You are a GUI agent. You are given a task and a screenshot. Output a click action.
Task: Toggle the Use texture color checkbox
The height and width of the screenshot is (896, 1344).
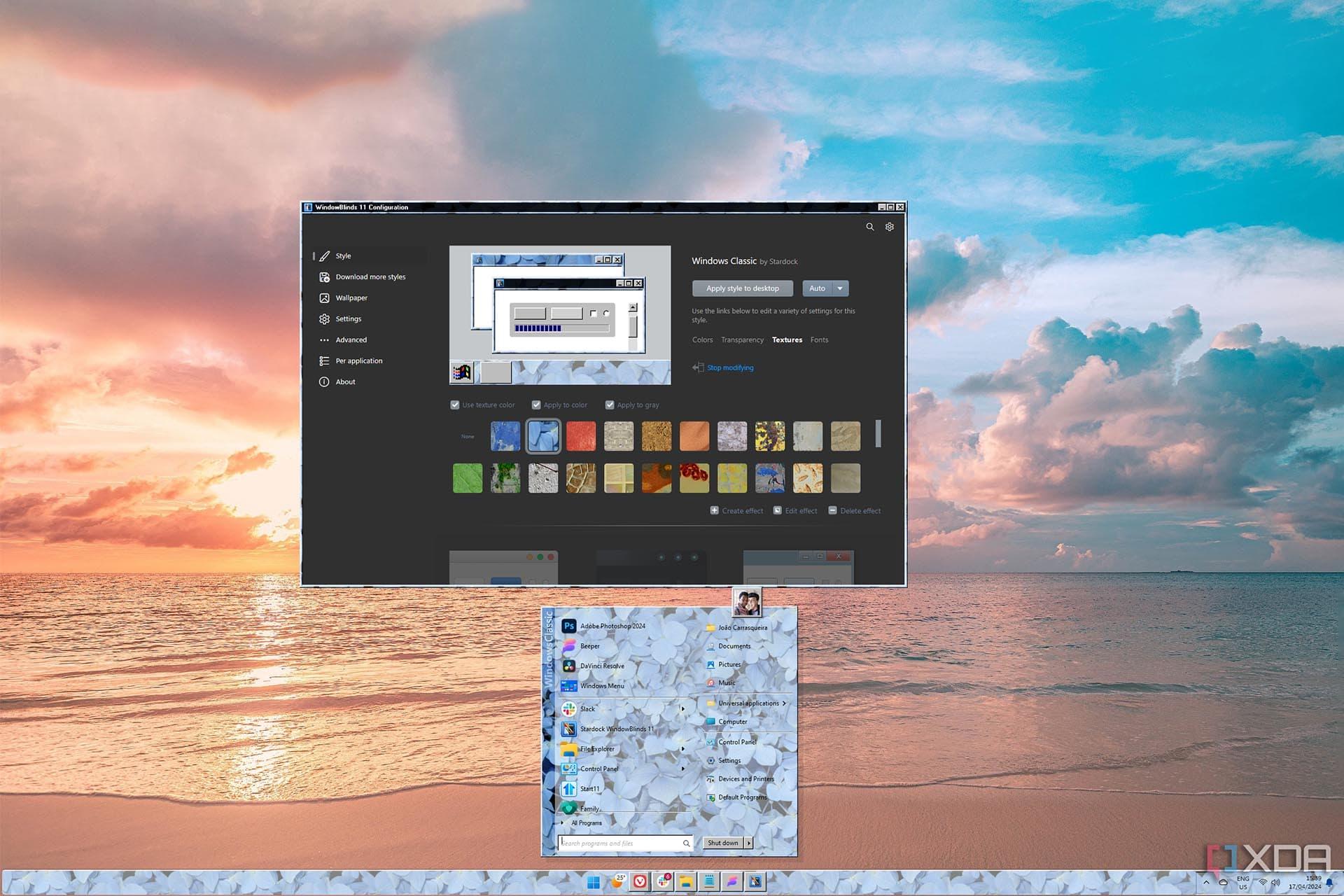[x=455, y=405]
